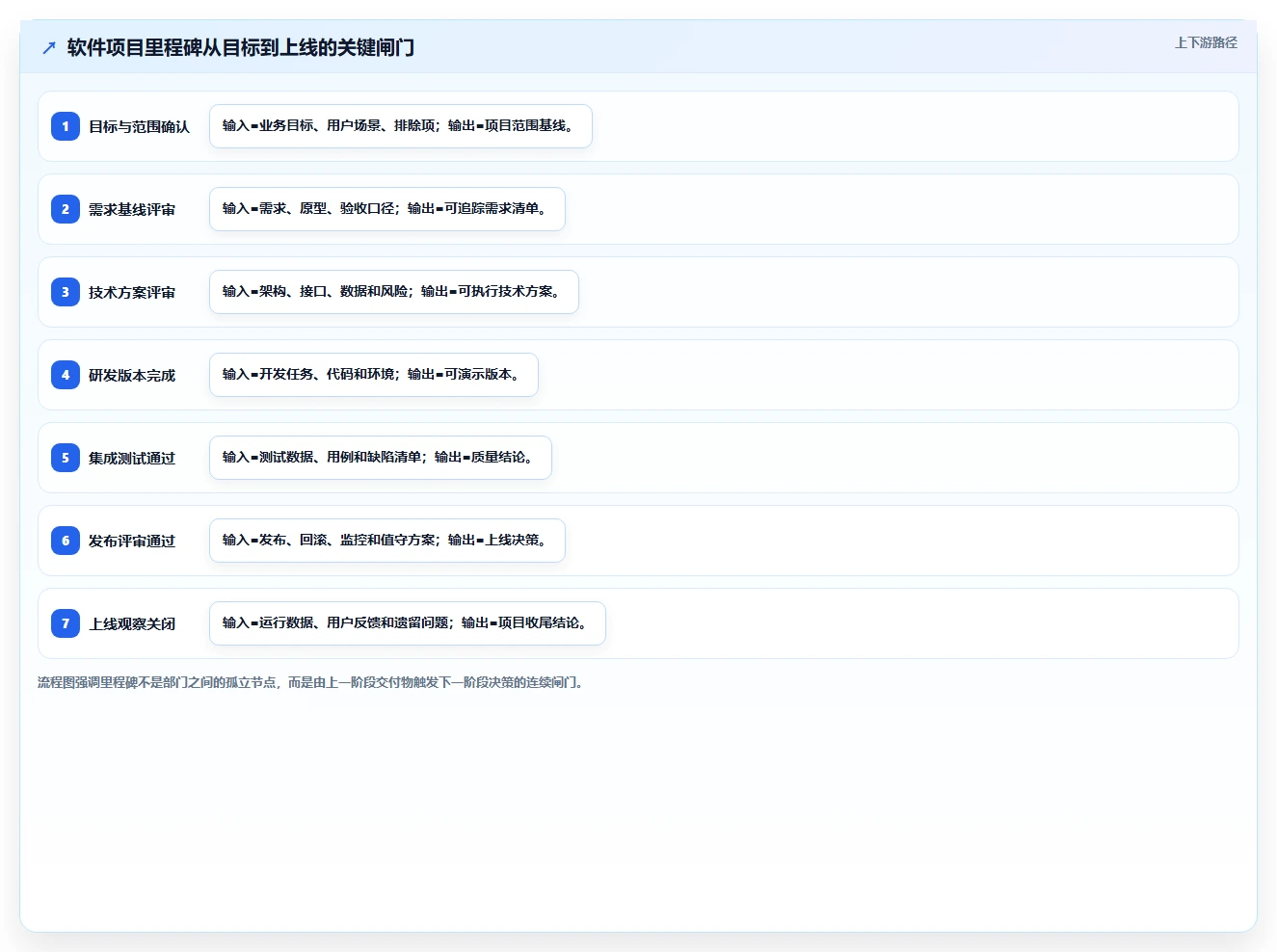Select milestone label 技术方案评审

pyautogui.click(x=132, y=292)
